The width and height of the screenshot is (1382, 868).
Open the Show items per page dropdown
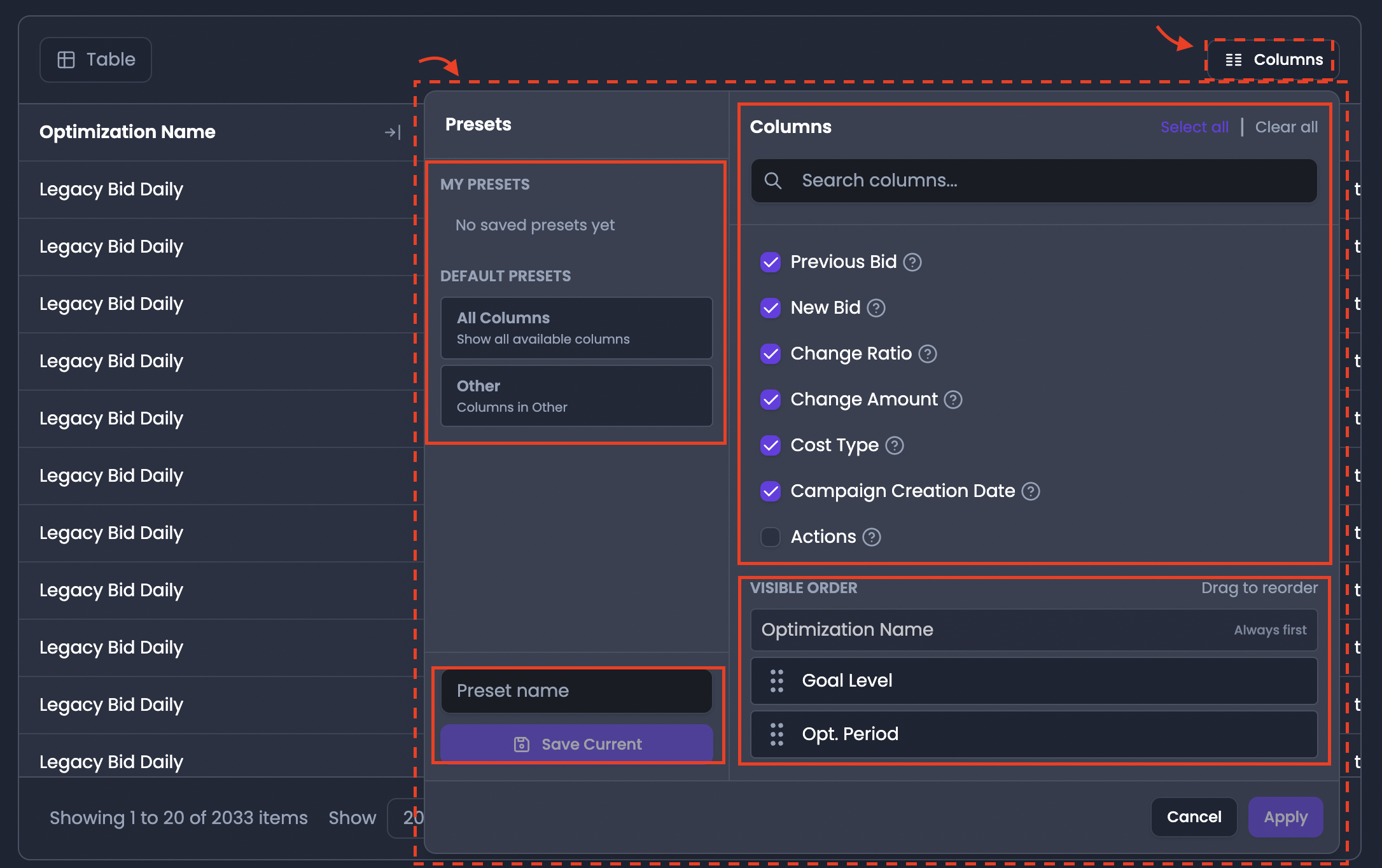(407, 818)
